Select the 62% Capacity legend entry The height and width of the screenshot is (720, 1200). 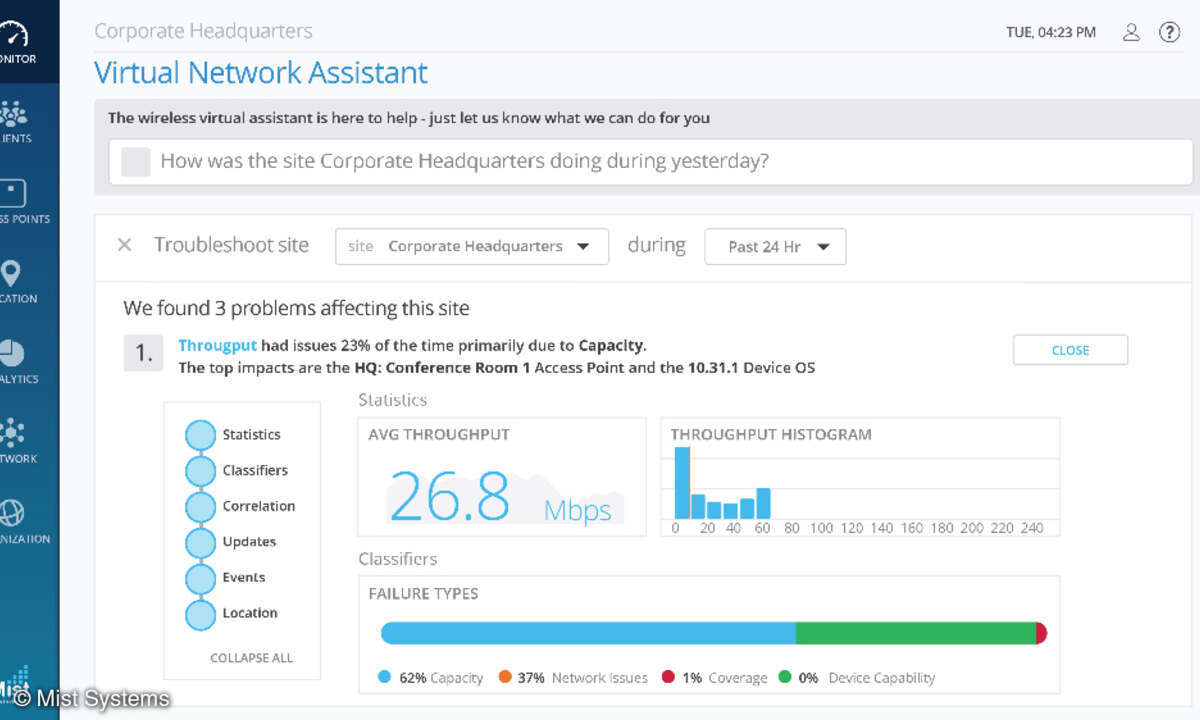click(x=431, y=678)
